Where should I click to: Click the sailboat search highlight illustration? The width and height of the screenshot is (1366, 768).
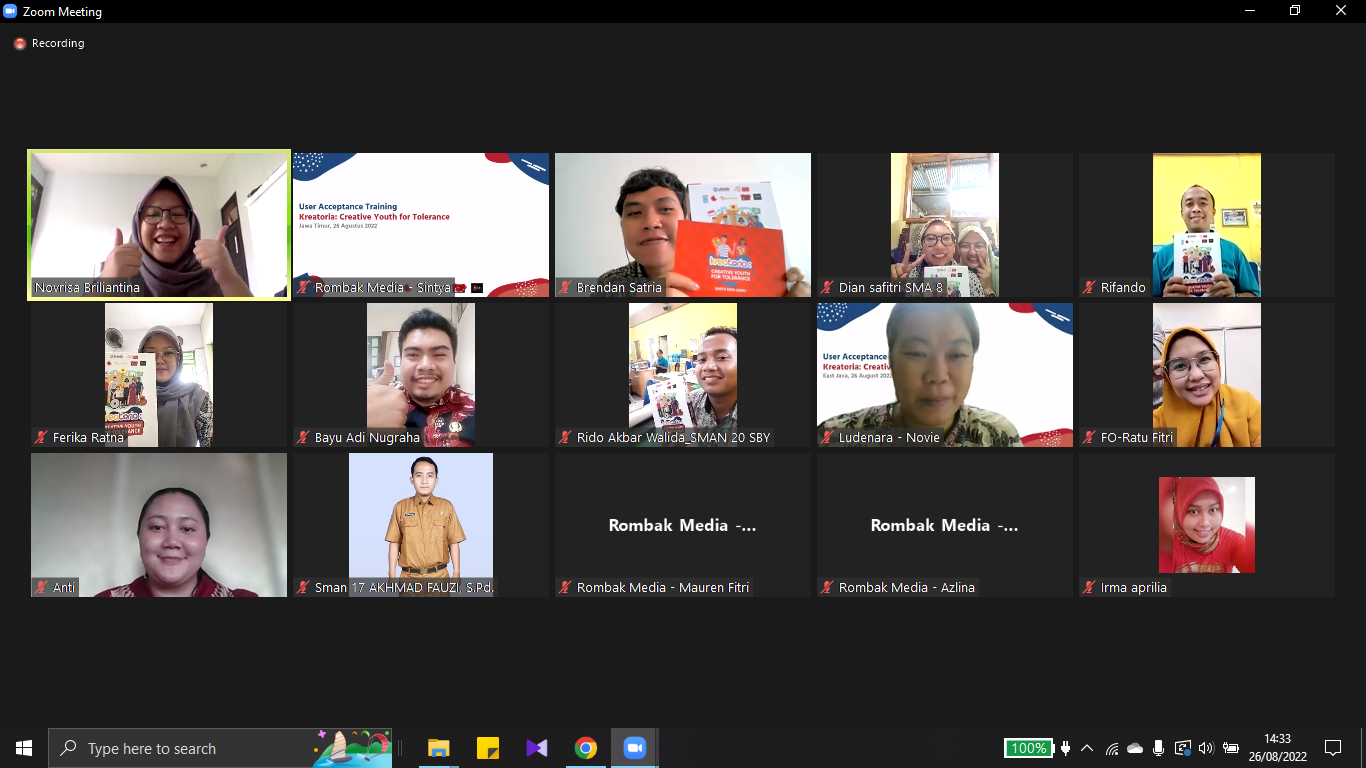tap(352, 748)
